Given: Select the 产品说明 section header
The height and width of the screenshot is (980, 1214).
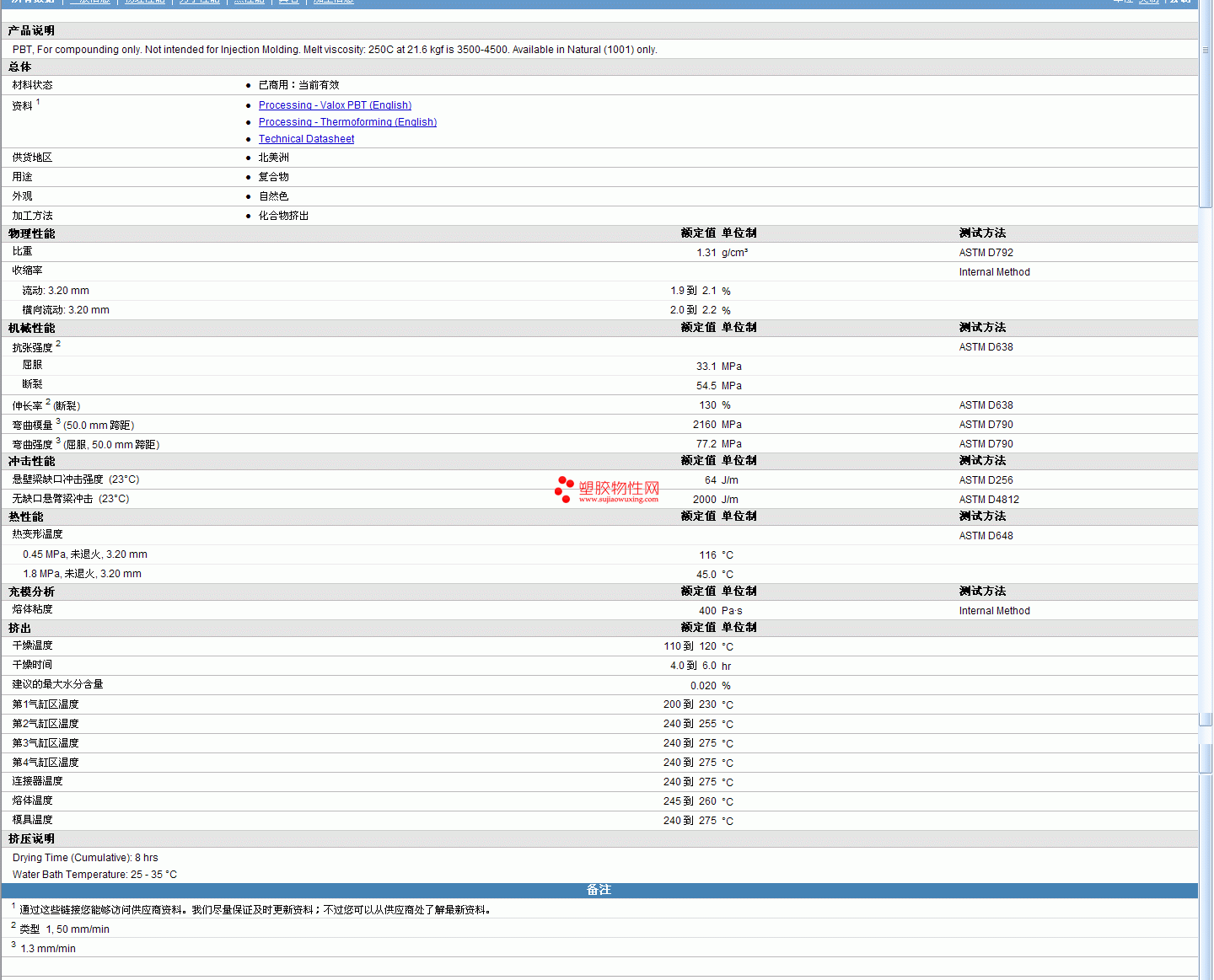Looking at the screenshot, I should click(32, 30).
